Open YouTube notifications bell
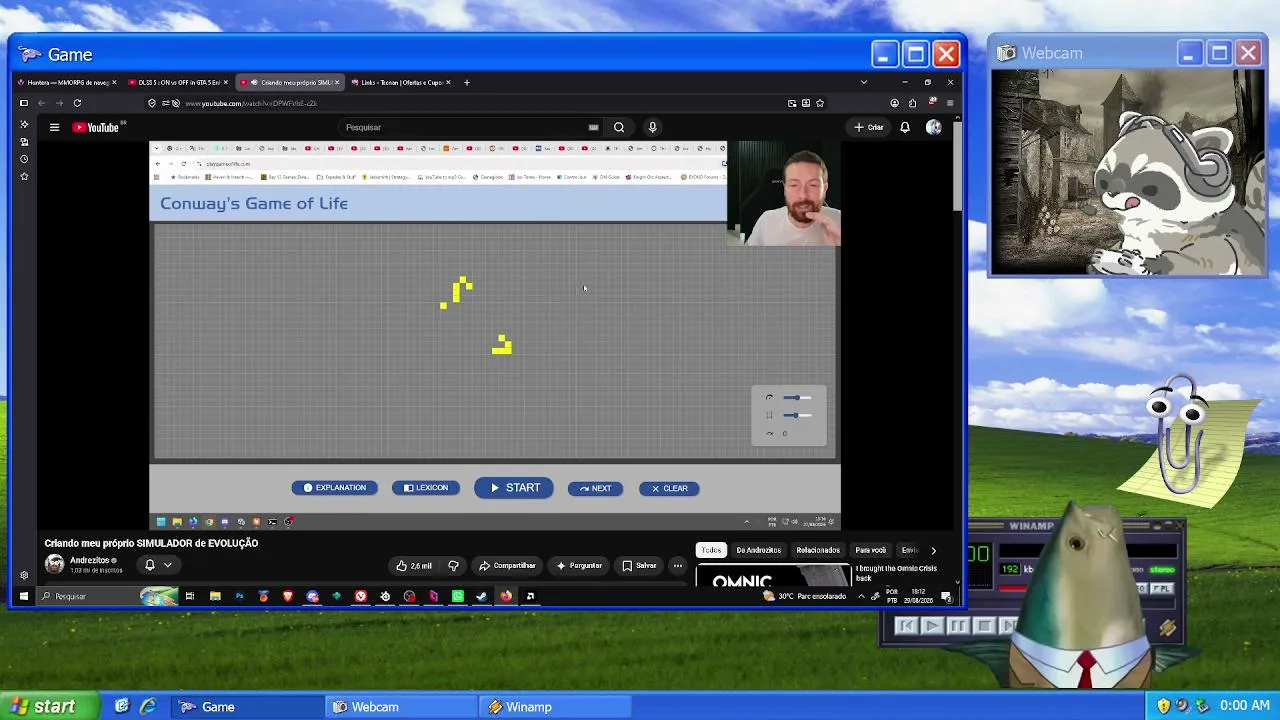Image resolution: width=1280 pixels, height=720 pixels. pyautogui.click(x=905, y=127)
